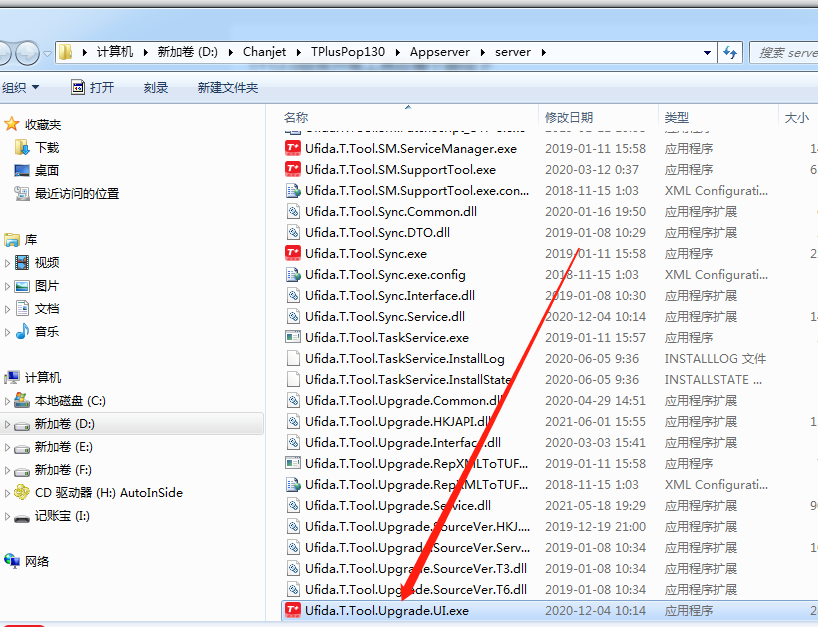Expand the arrow after Appserver in path
Image resolution: width=818 pixels, height=627 pixels.
click(x=482, y=52)
